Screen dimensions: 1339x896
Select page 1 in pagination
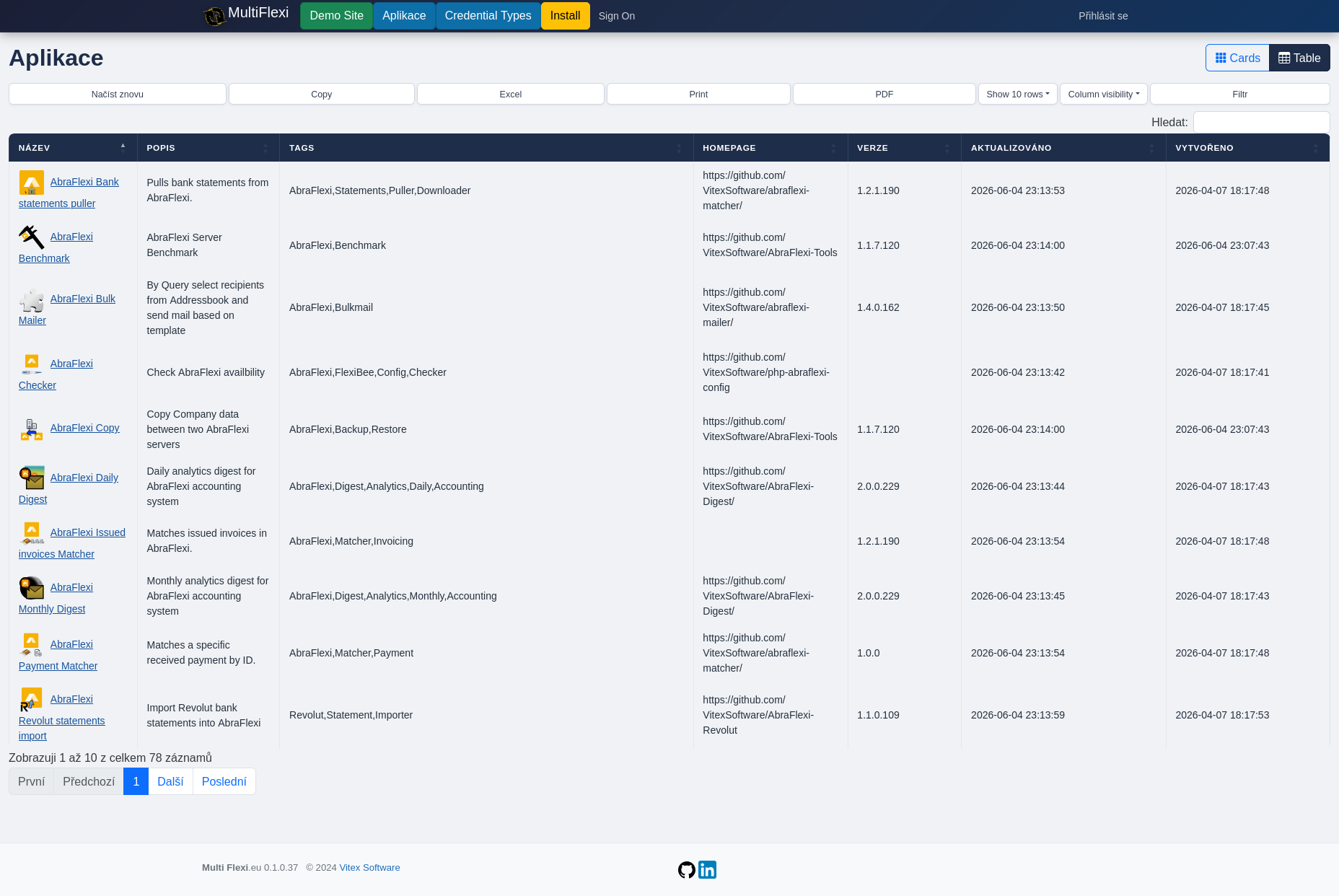tap(136, 781)
